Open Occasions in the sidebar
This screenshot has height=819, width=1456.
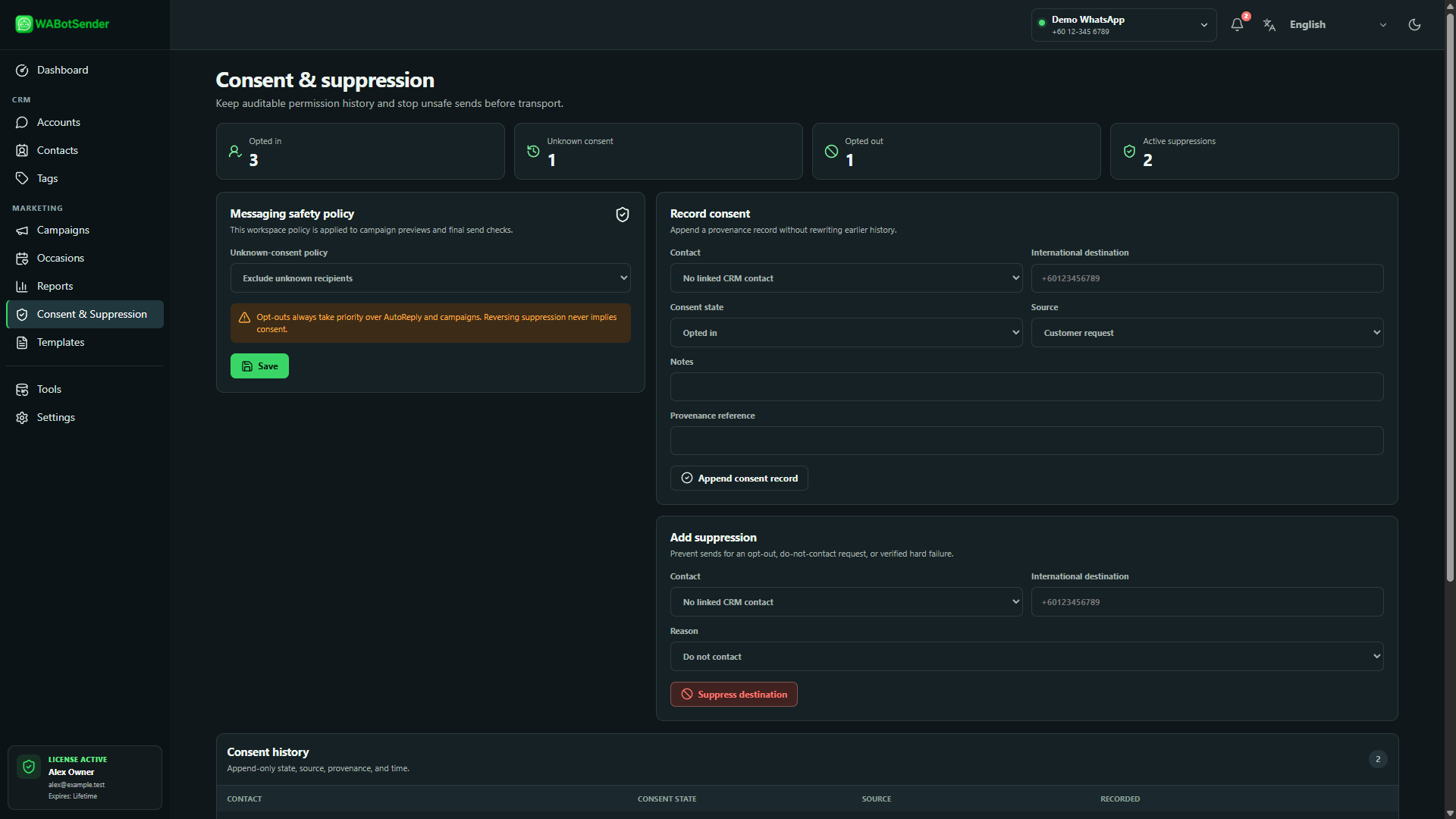click(x=85, y=258)
